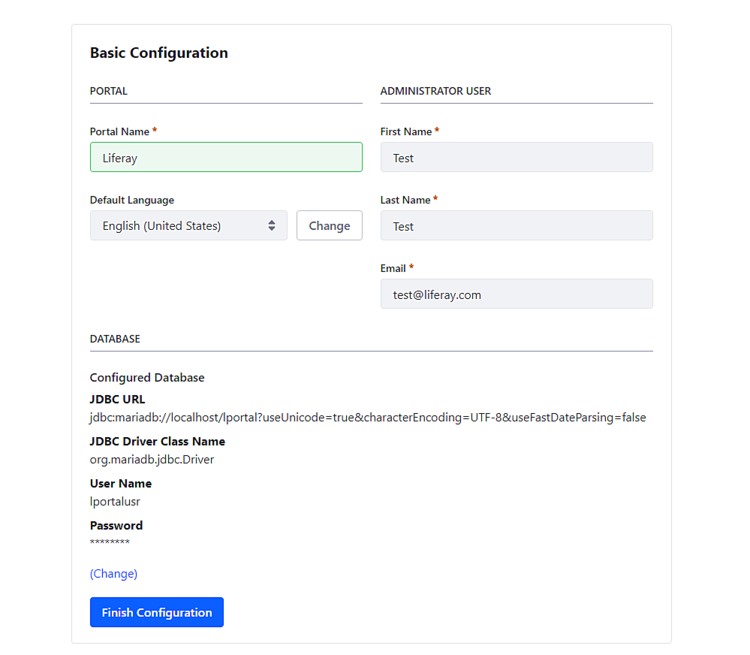
Task: Click the First Name label
Action: pos(406,132)
